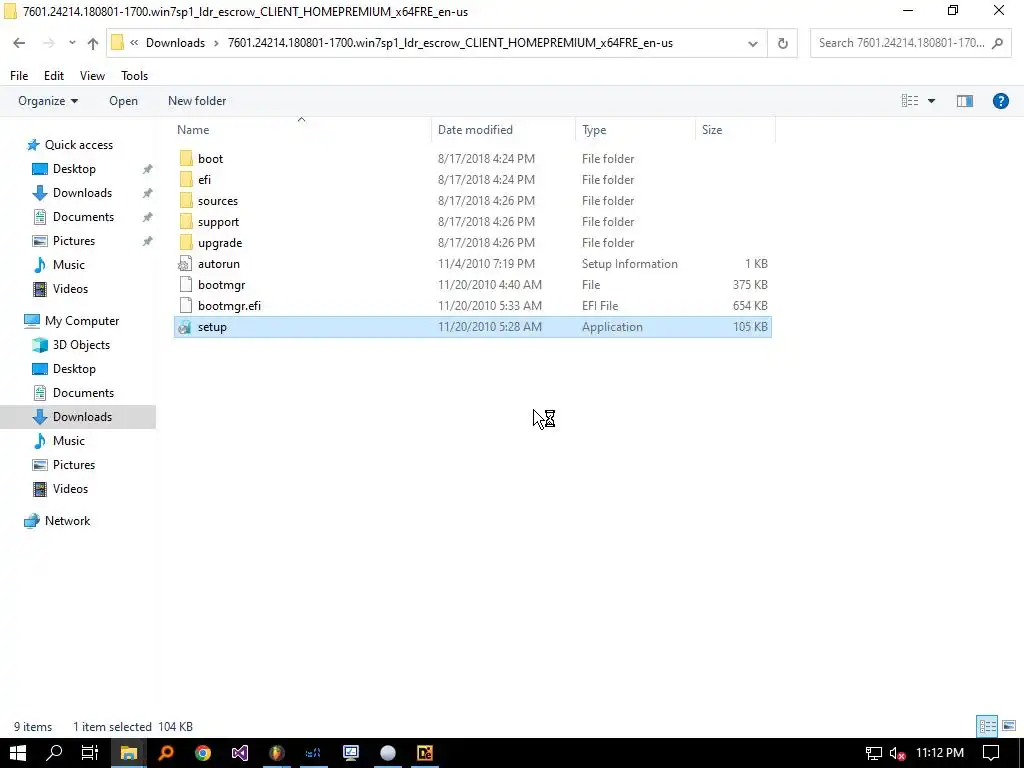The height and width of the screenshot is (768, 1024).
Task: Launch Visual Studio from taskbar
Action: (240, 753)
